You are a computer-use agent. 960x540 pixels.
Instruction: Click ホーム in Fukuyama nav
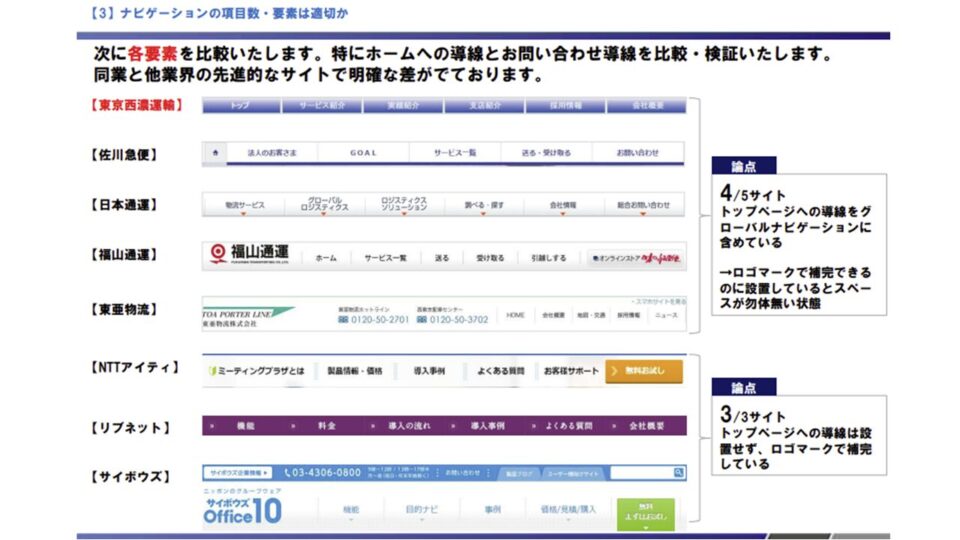point(326,258)
